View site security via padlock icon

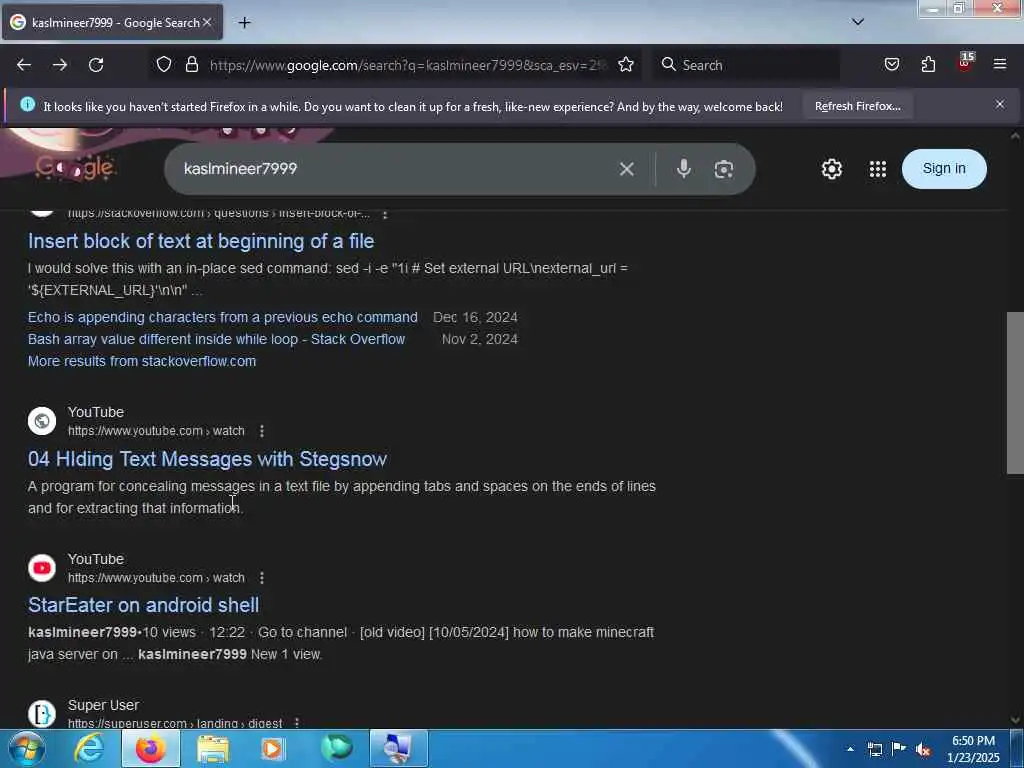tap(191, 64)
